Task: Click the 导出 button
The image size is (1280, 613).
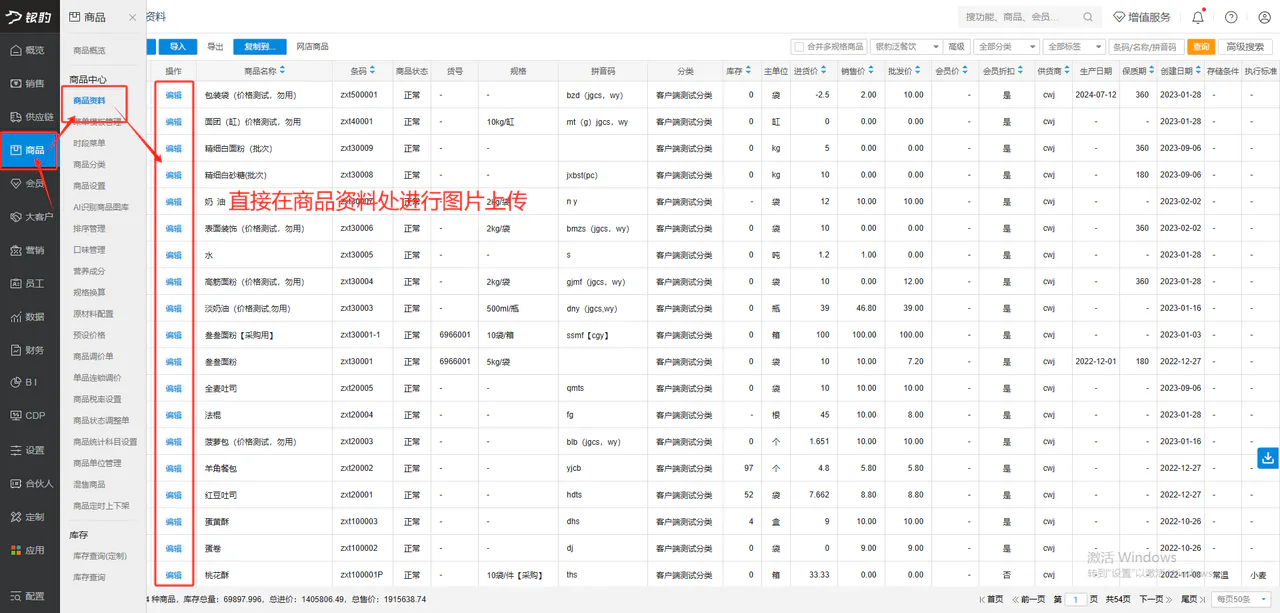Action: (215, 47)
